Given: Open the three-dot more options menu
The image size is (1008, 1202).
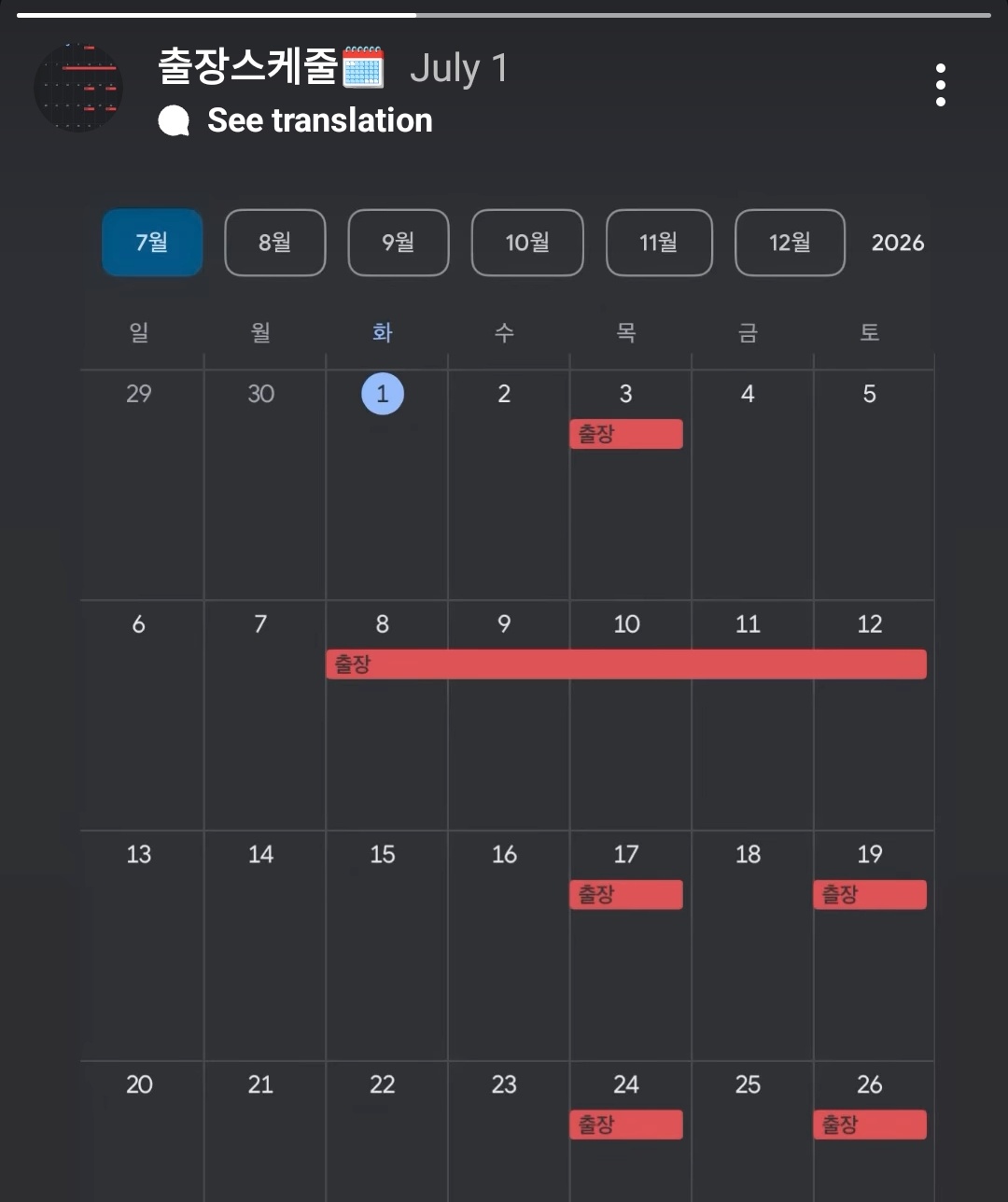Looking at the screenshot, I should pyautogui.click(x=940, y=85).
